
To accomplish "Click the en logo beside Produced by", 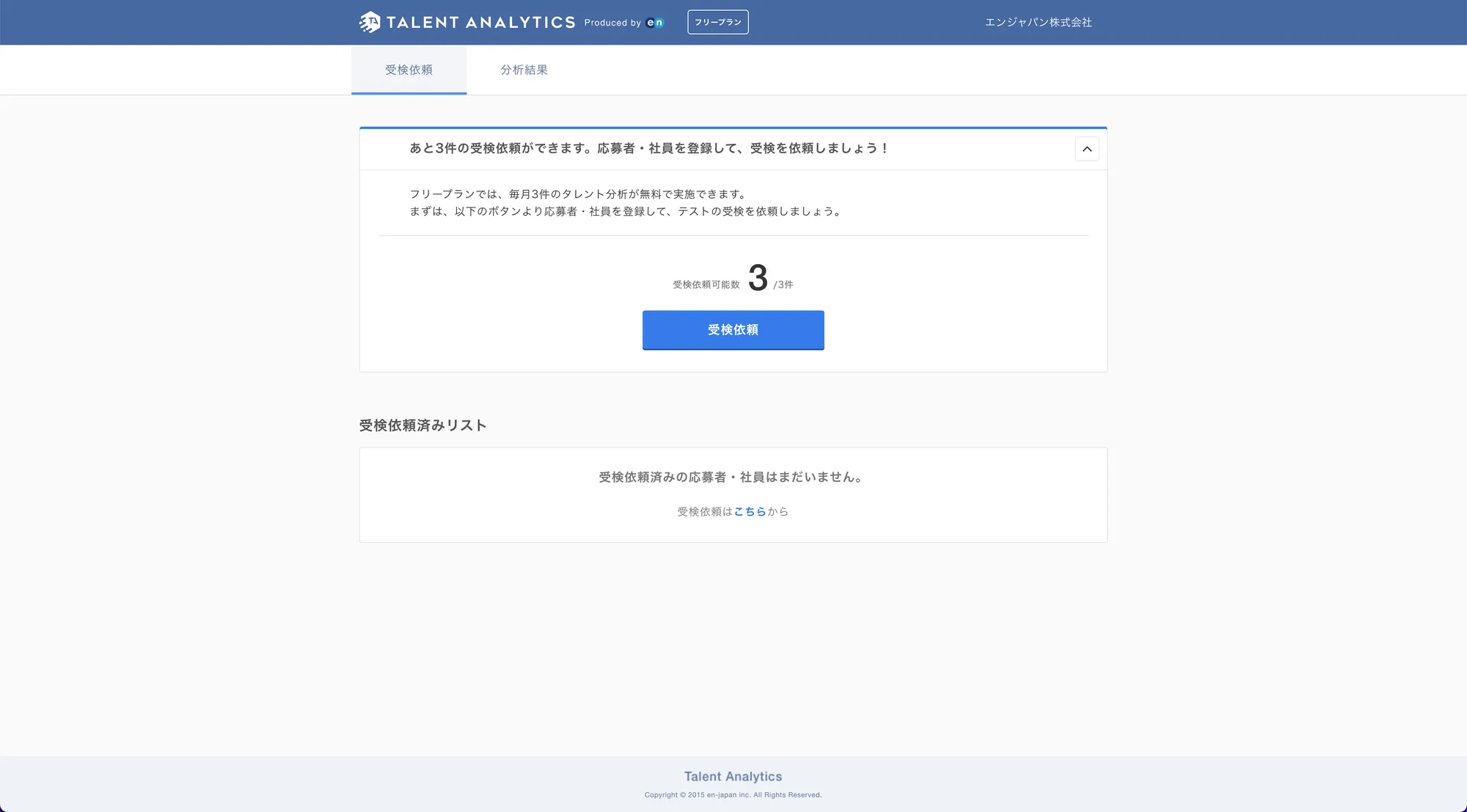I will 655,23.
